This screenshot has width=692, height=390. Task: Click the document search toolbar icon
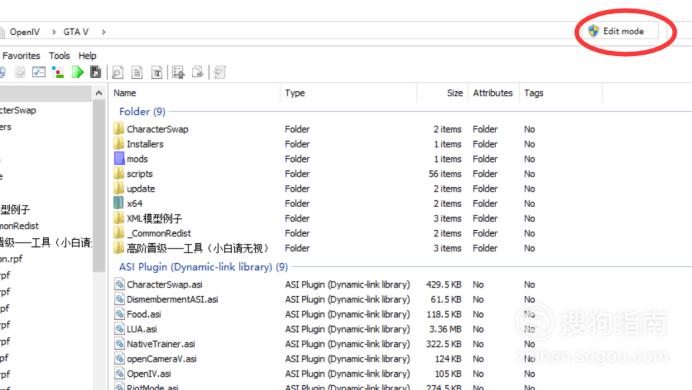pos(117,72)
